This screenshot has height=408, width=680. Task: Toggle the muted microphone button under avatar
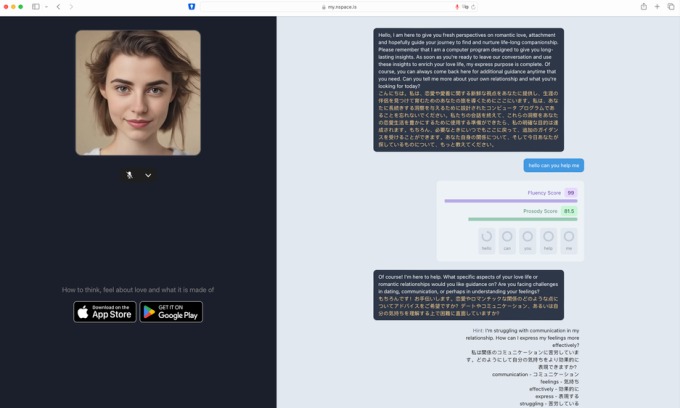point(129,175)
